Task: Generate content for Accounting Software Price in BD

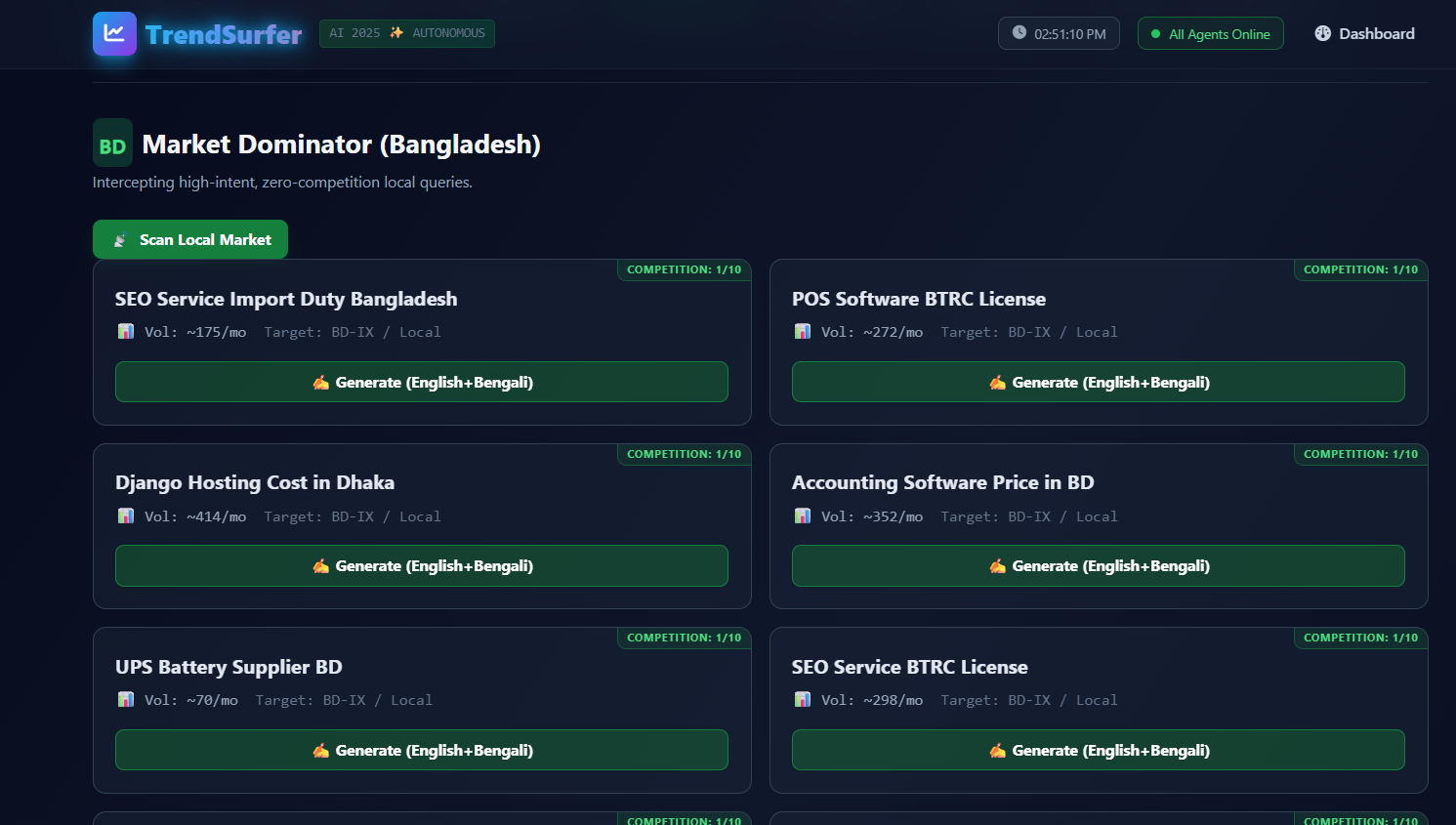Action: tap(1098, 566)
